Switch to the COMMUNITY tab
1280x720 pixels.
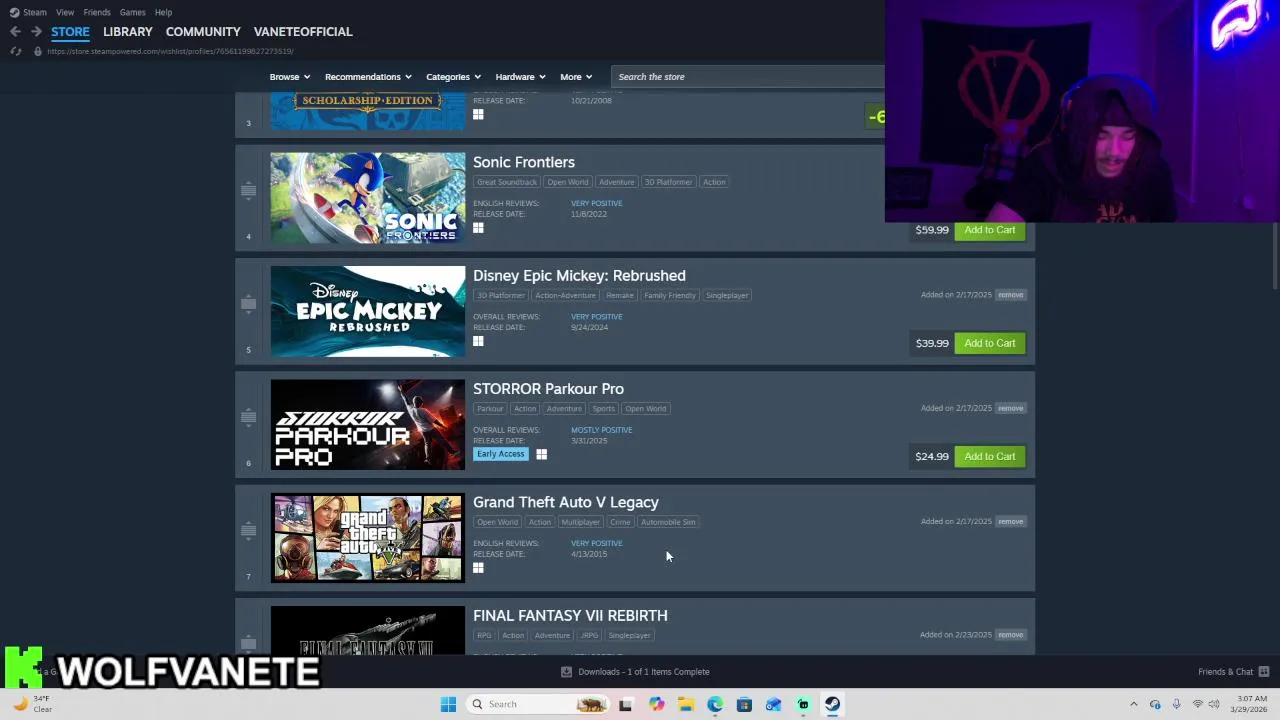click(x=203, y=32)
